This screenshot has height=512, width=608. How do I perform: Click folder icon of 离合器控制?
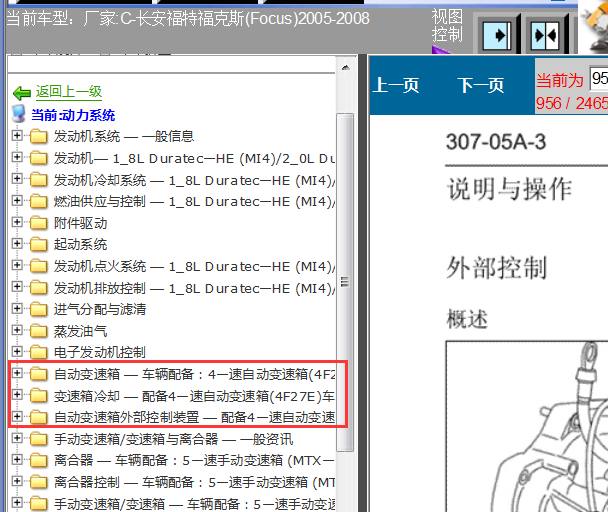(x=39, y=482)
